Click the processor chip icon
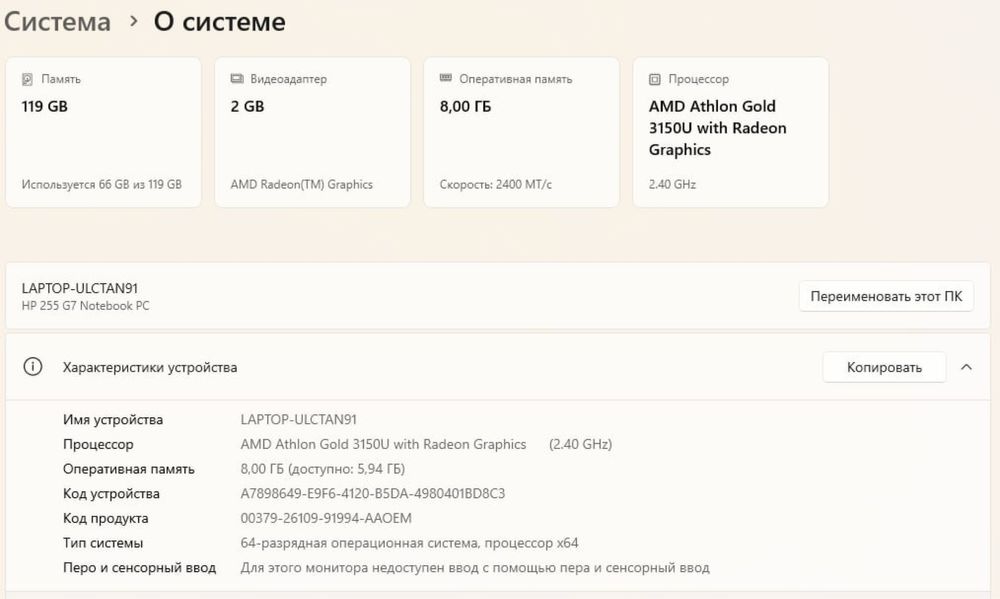1000x599 pixels. coord(655,79)
